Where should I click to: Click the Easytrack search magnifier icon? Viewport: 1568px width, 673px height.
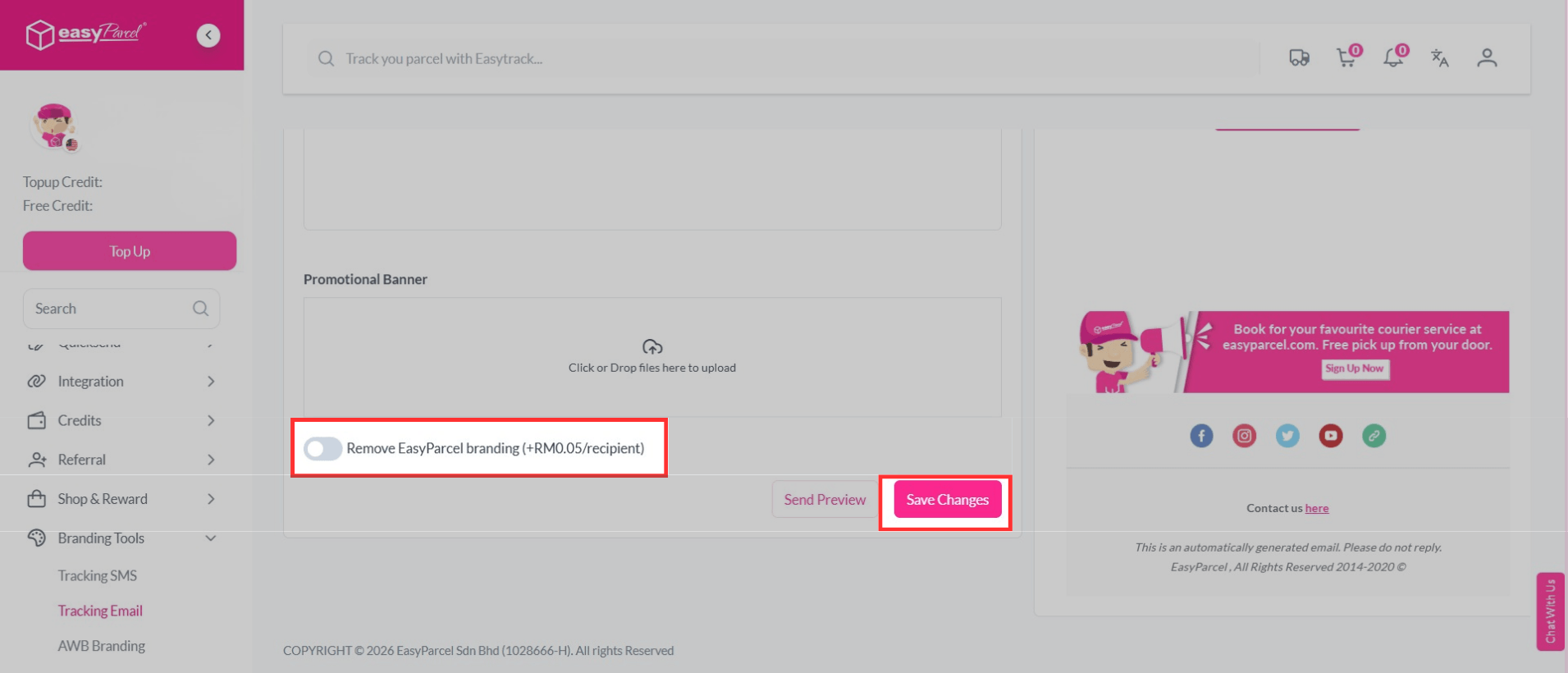[x=326, y=59]
